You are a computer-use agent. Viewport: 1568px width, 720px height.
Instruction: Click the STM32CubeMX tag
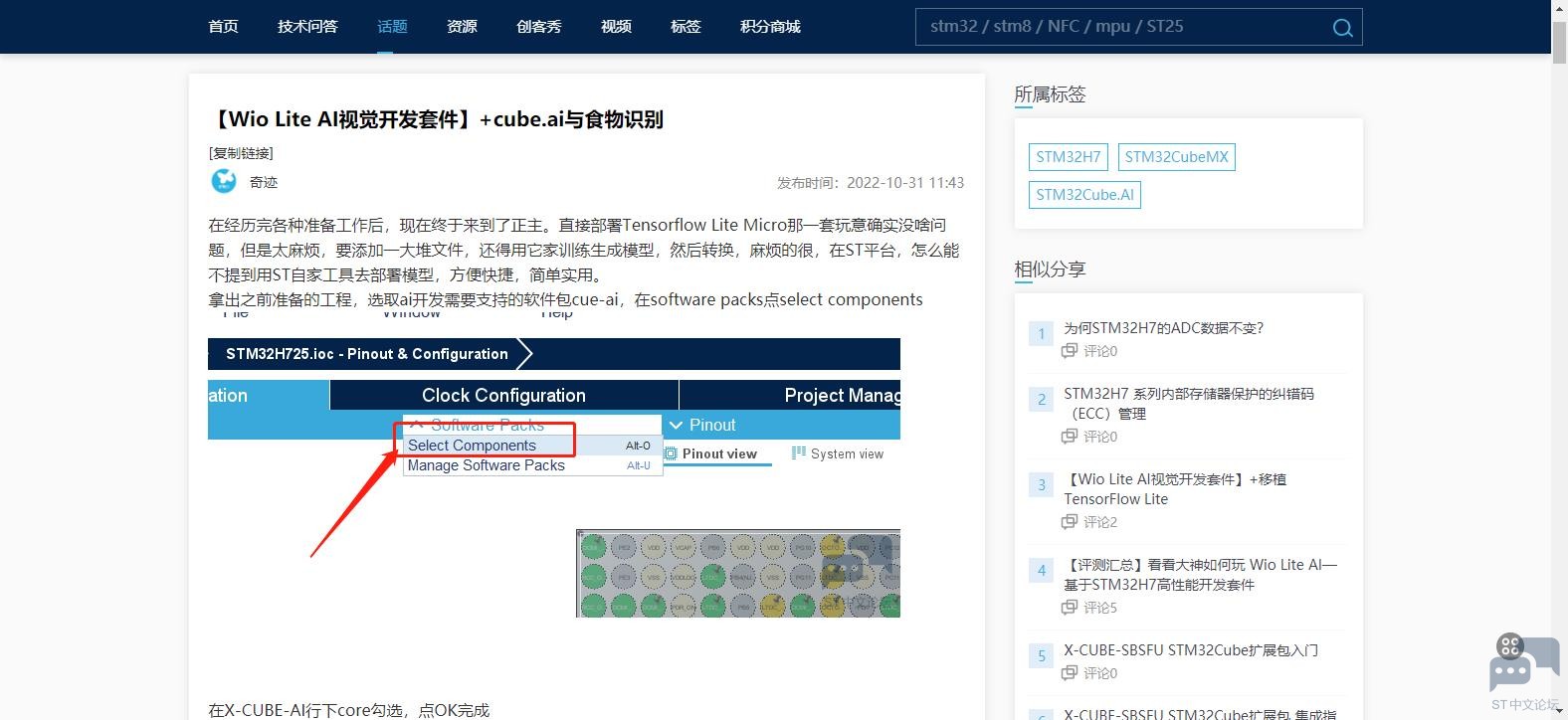[x=1176, y=157]
